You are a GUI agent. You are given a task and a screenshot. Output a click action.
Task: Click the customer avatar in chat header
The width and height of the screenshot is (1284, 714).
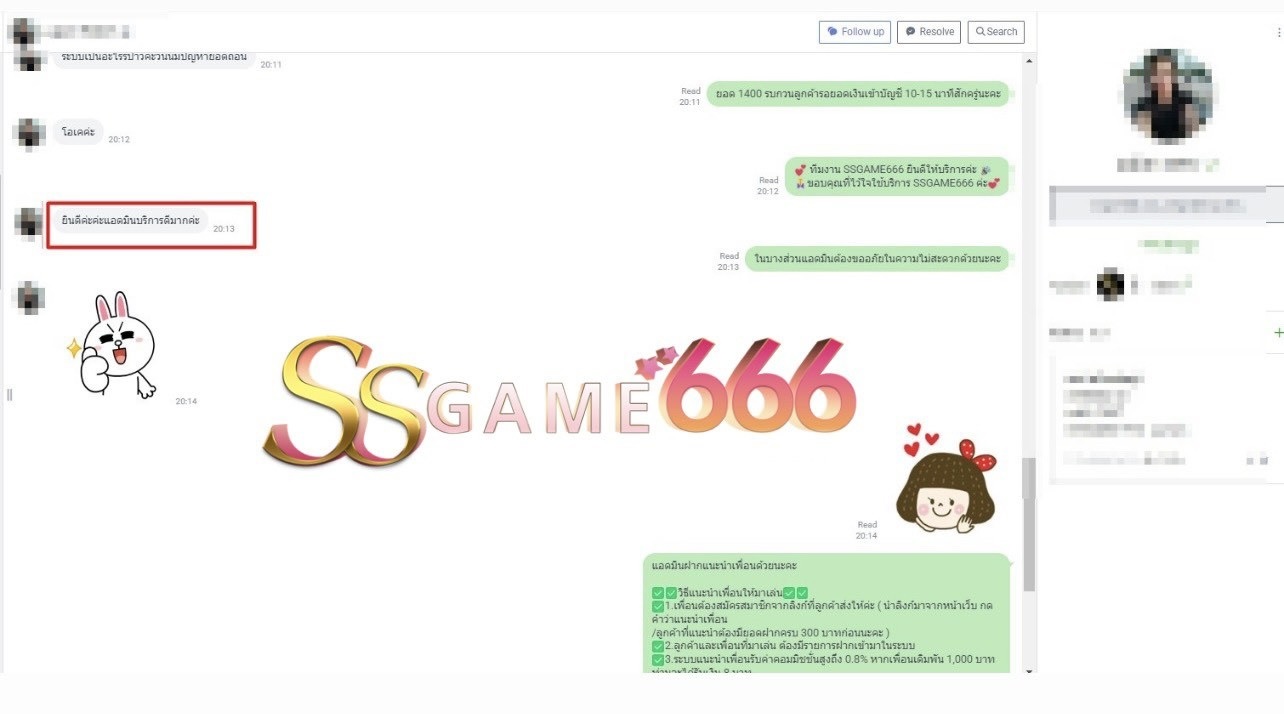point(22,32)
